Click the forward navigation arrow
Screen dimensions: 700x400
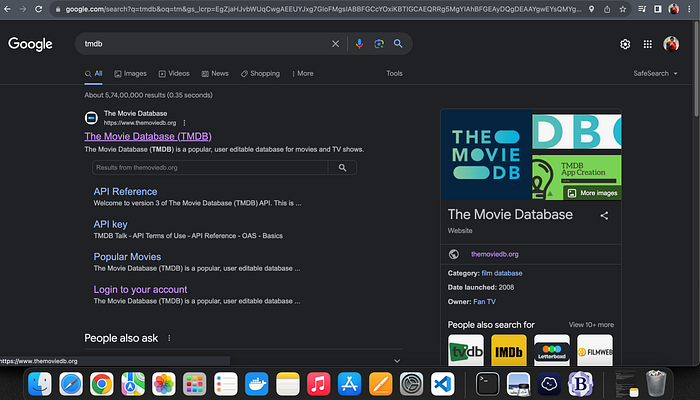click(x=23, y=9)
